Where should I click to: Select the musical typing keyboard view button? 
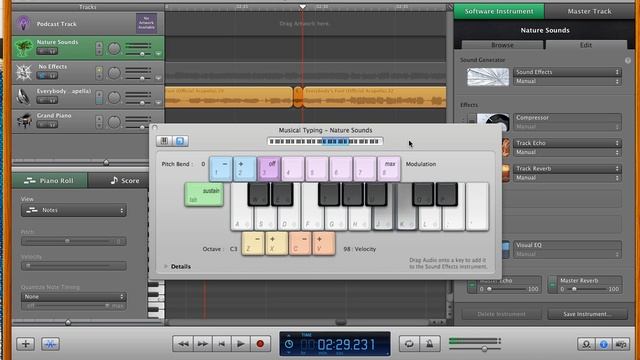point(180,141)
